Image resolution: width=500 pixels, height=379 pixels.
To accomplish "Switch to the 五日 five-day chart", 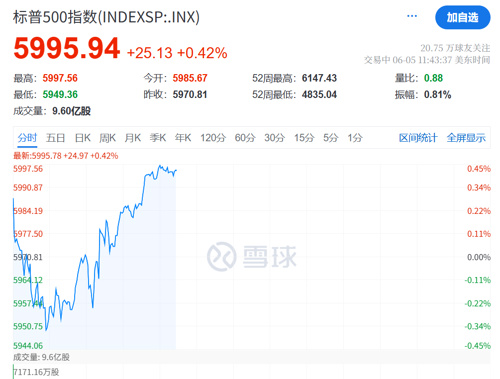I will click(55, 138).
